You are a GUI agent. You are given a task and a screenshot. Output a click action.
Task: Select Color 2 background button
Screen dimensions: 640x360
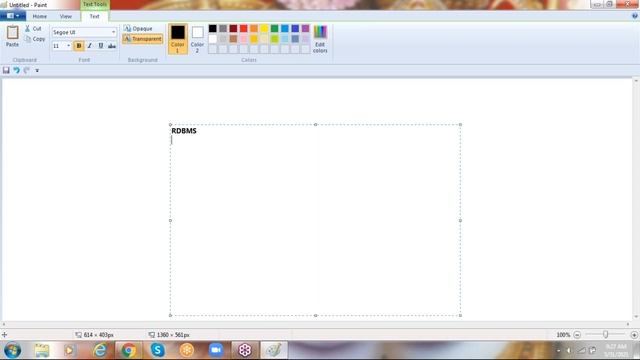click(197, 39)
